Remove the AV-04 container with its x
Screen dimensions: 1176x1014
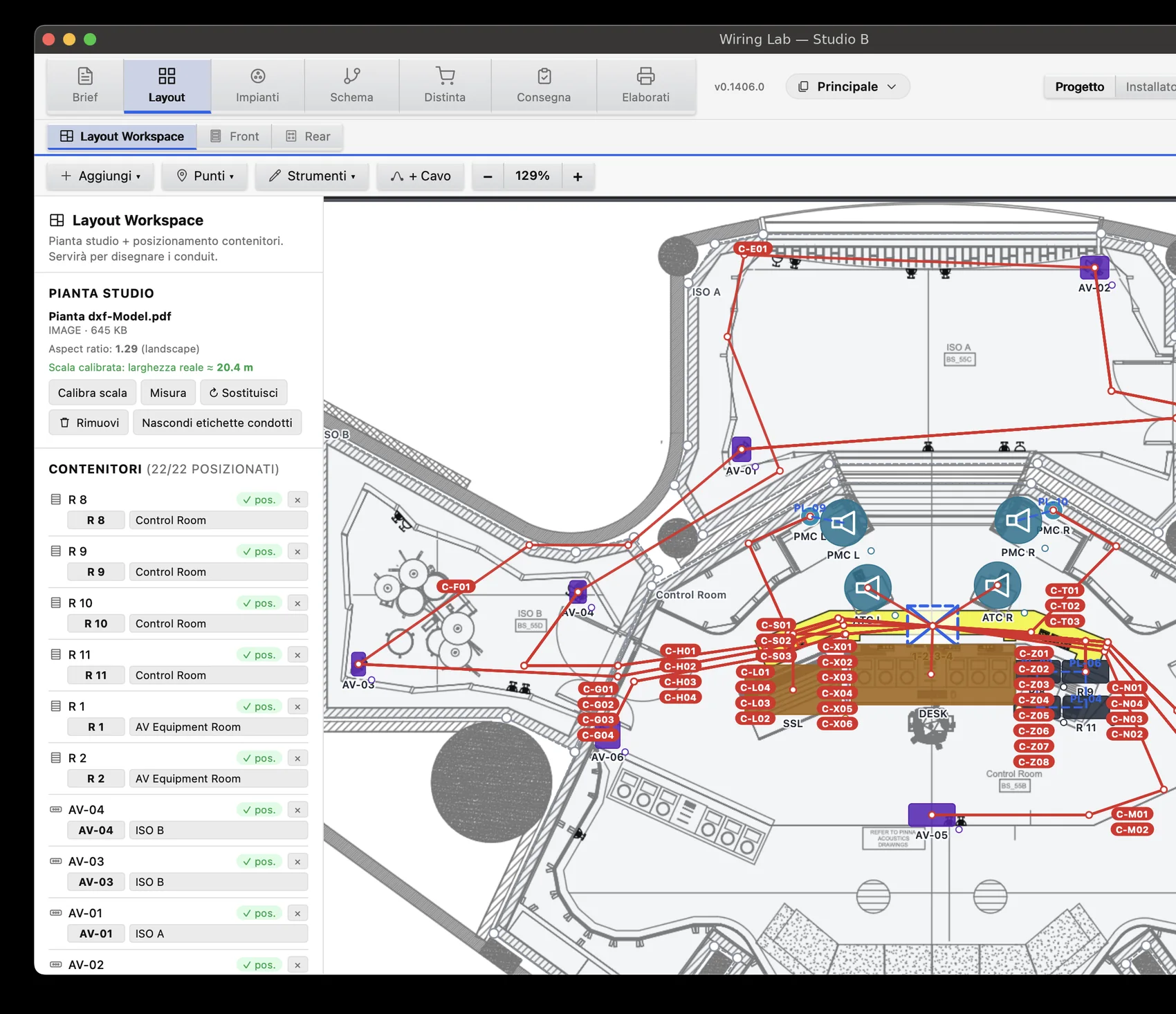pos(297,810)
